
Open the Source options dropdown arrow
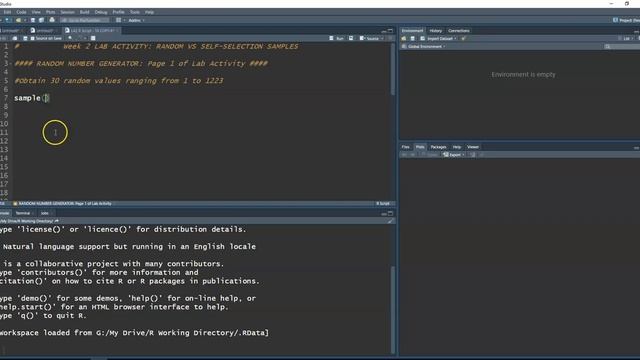[x=382, y=38]
